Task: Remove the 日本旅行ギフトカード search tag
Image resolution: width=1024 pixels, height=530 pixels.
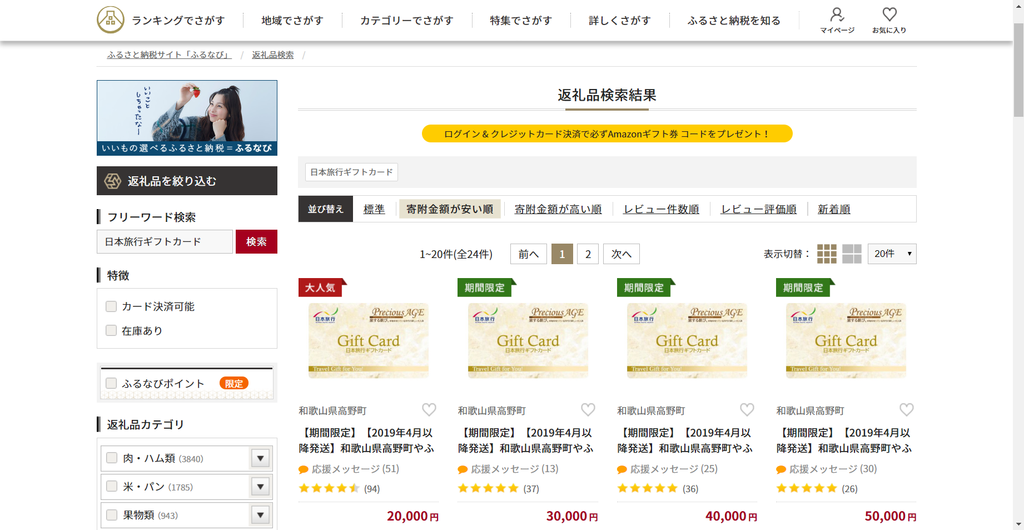Action: coord(351,172)
